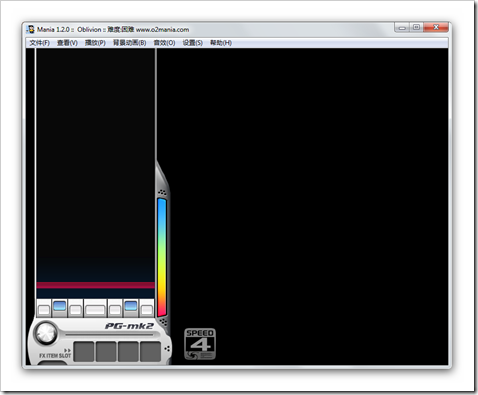Click the round silver knob on PG-mk2 panel
Screen dimensions: 478x395
46,333
